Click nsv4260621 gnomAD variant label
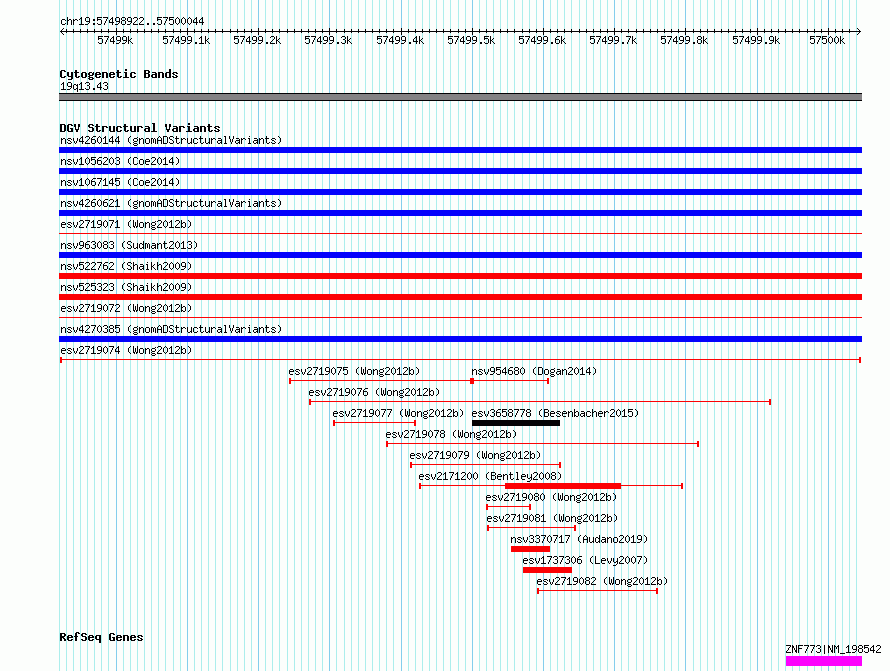The height and width of the screenshot is (671, 890). [x=171, y=203]
